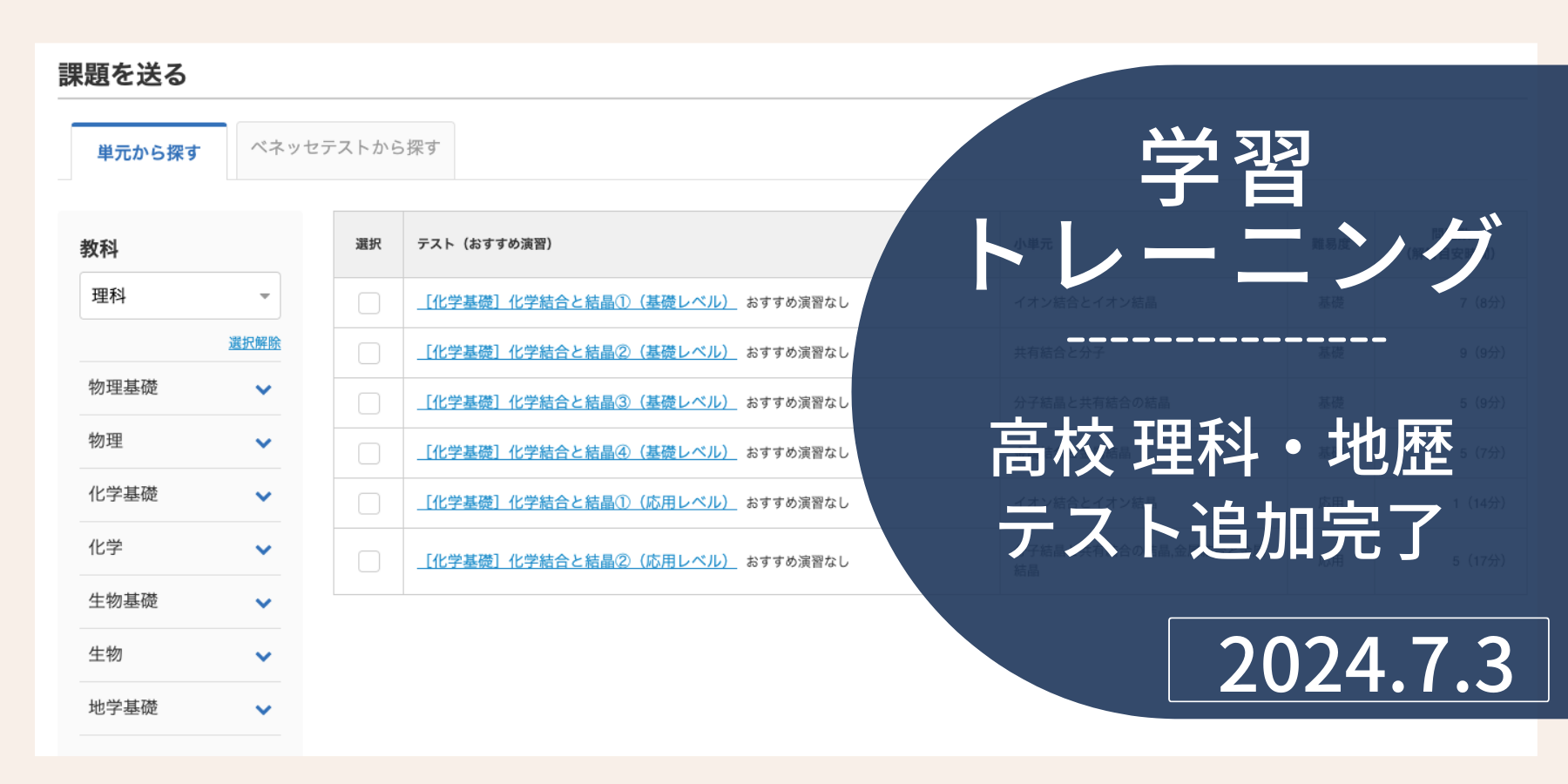Expand the 生物基礎 chevron

pyautogui.click(x=264, y=603)
